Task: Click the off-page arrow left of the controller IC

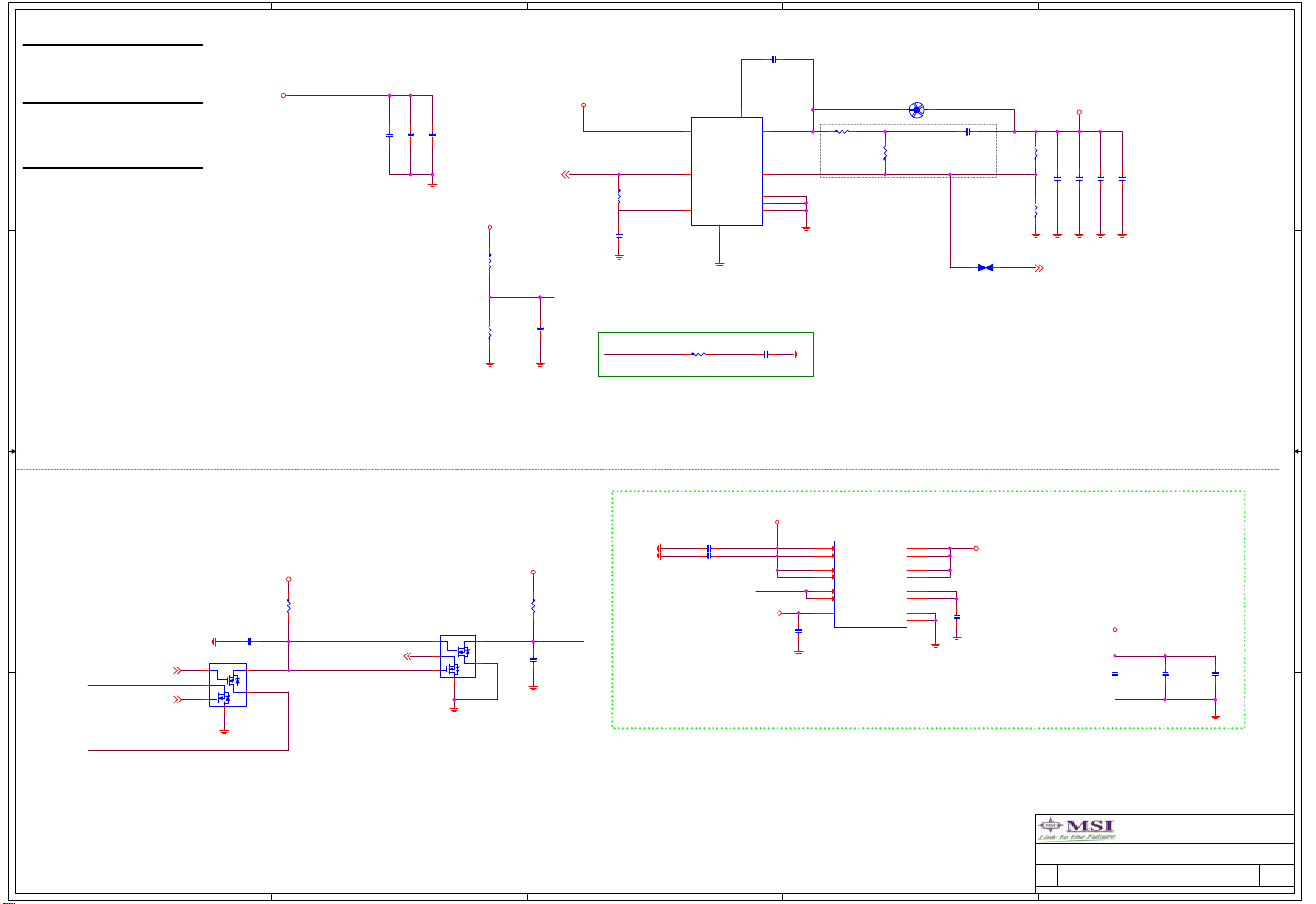Action: click(566, 175)
